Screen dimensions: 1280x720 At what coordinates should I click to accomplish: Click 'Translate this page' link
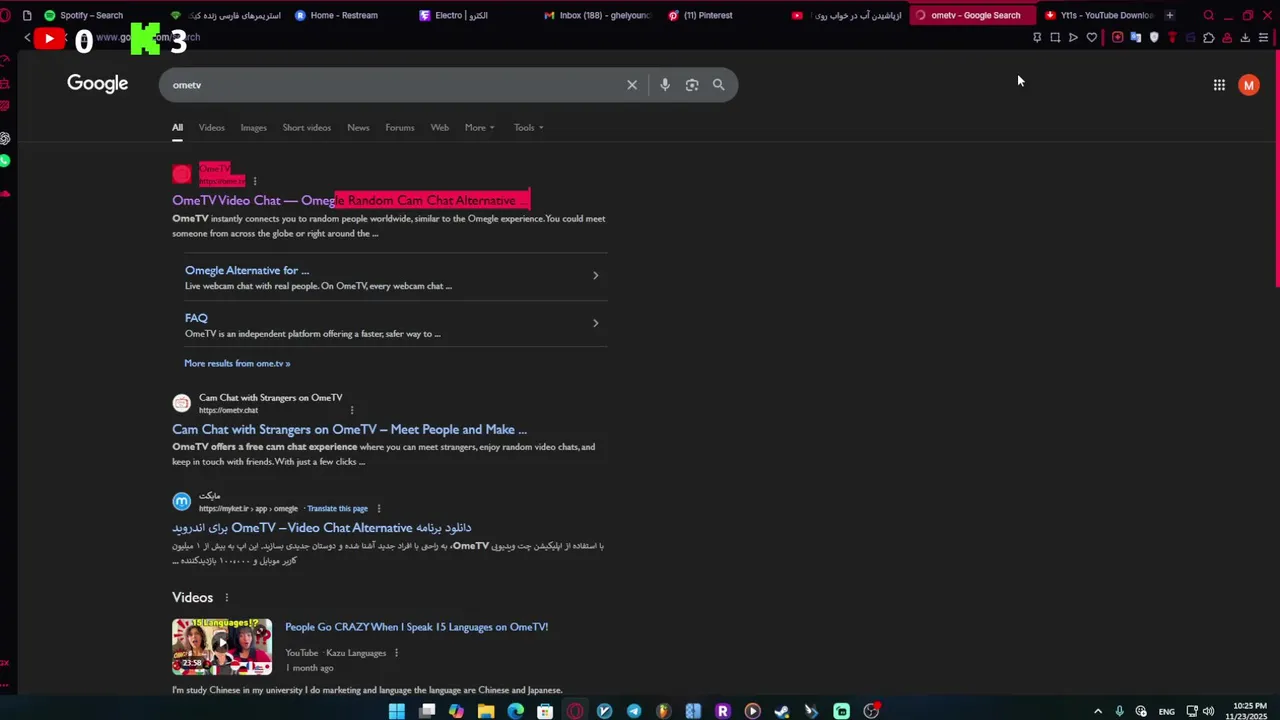(337, 508)
